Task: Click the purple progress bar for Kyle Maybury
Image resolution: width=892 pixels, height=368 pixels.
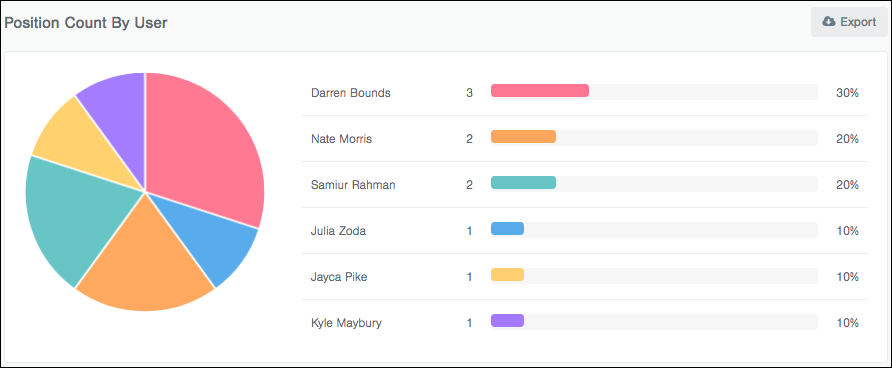Action: click(x=507, y=321)
